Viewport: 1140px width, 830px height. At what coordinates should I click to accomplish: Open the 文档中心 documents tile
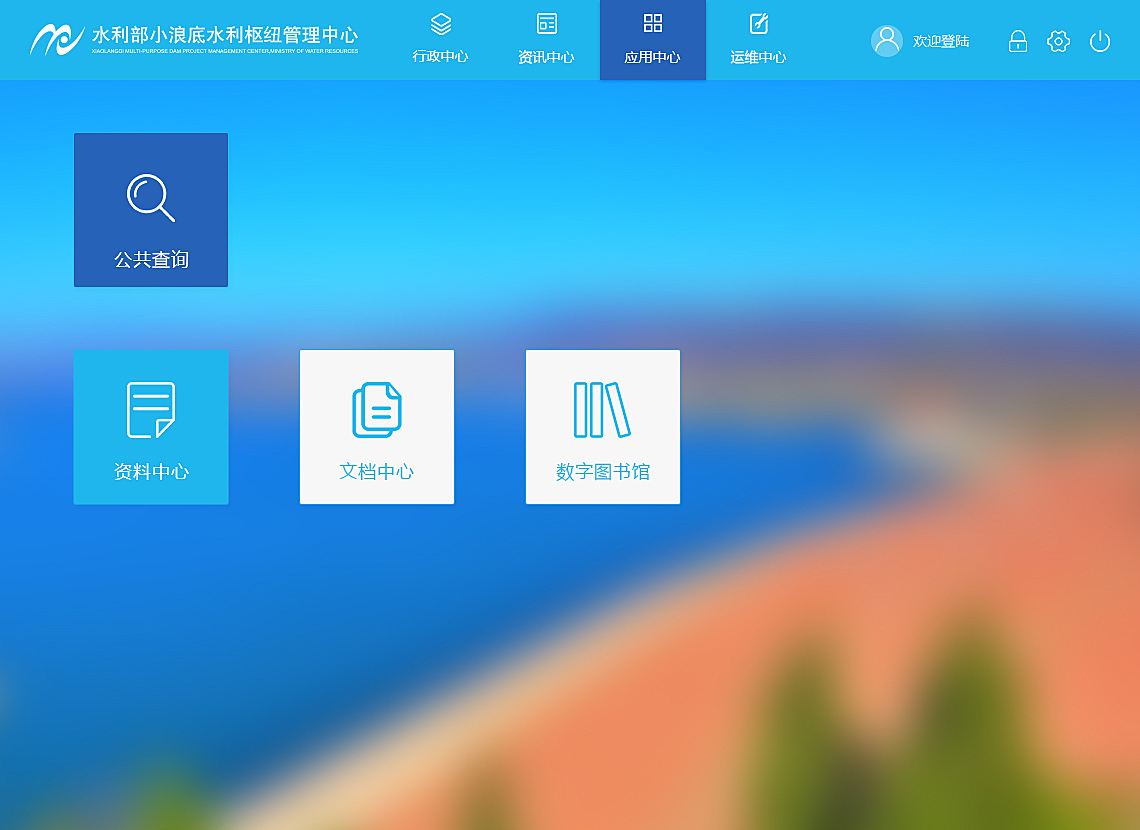pyautogui.click(x=377, y=427)
